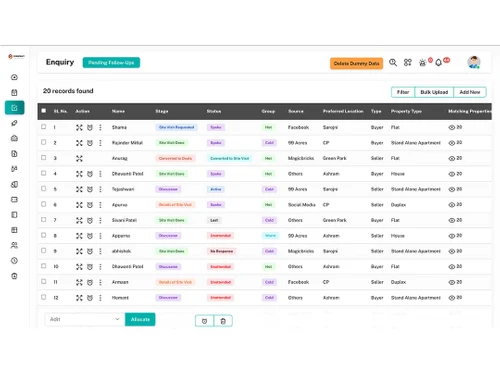Expand Anurag row details icon

tap(79, 158)
